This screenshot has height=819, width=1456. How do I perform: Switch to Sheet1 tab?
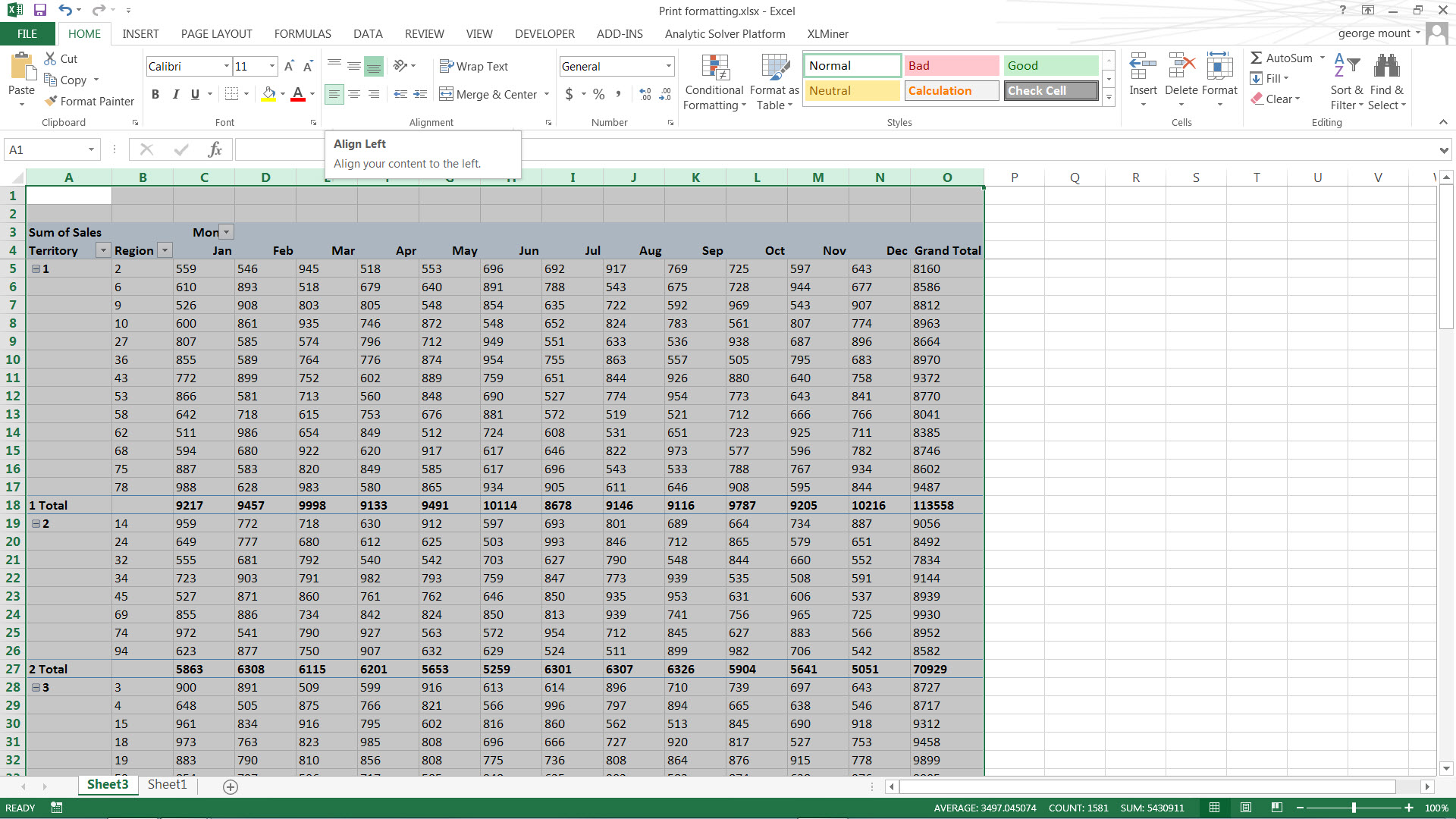pos(167,784)
